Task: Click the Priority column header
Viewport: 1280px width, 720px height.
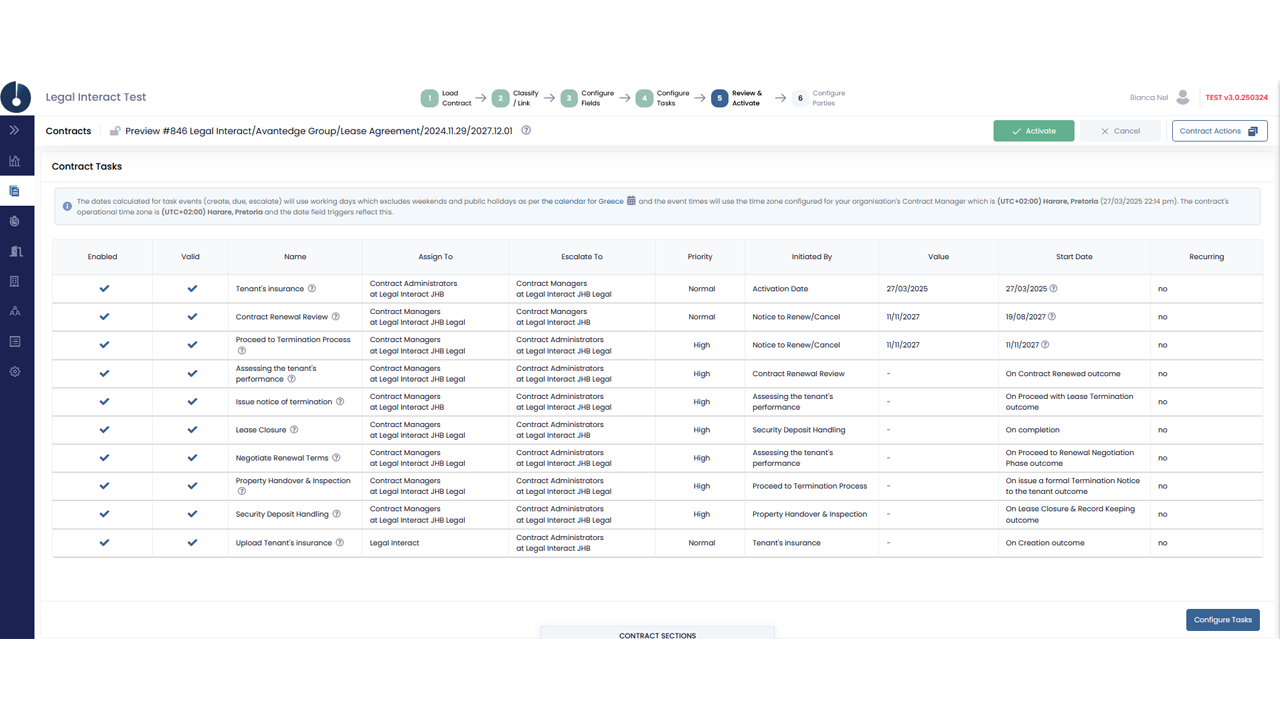Action: click(x=700, y=257)
